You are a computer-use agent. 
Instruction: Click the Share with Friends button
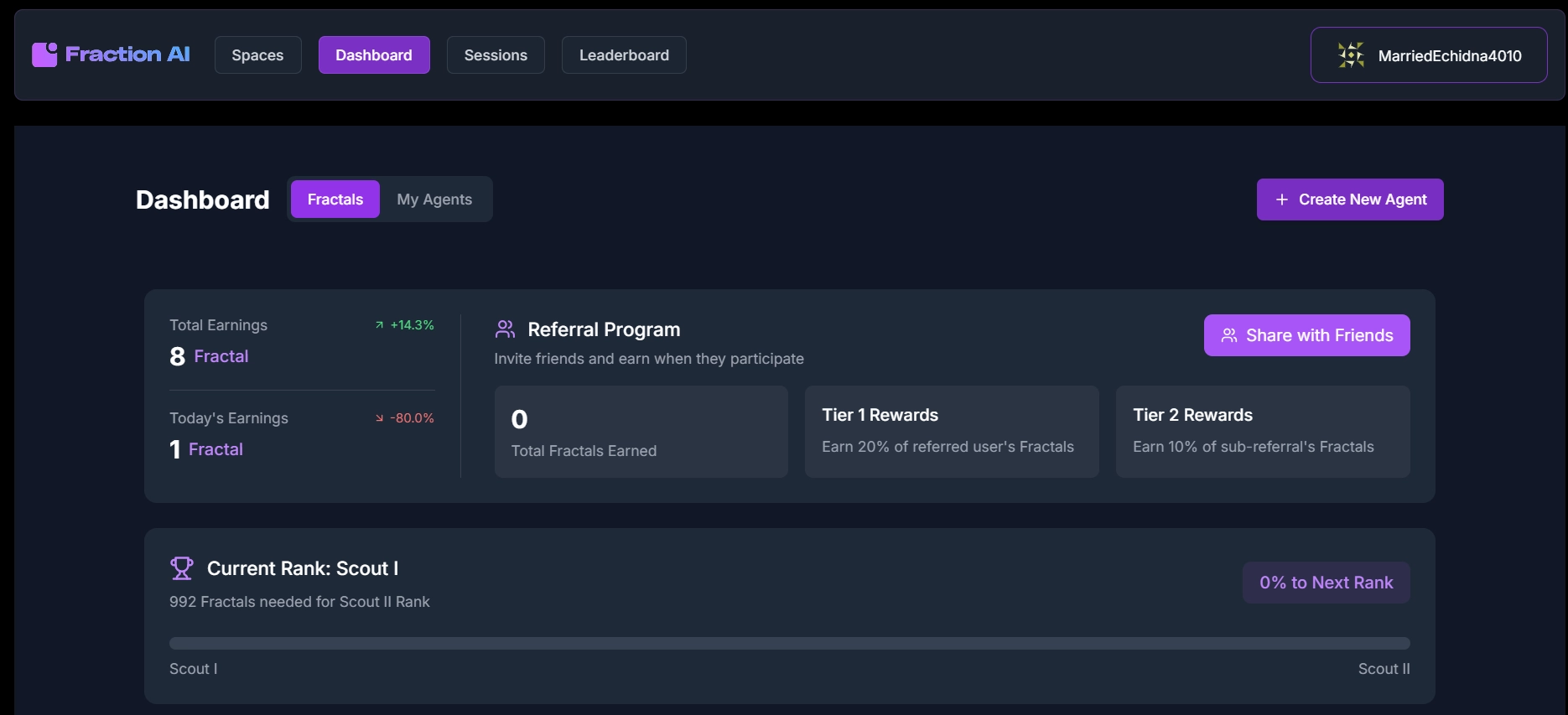point(1306,335)
